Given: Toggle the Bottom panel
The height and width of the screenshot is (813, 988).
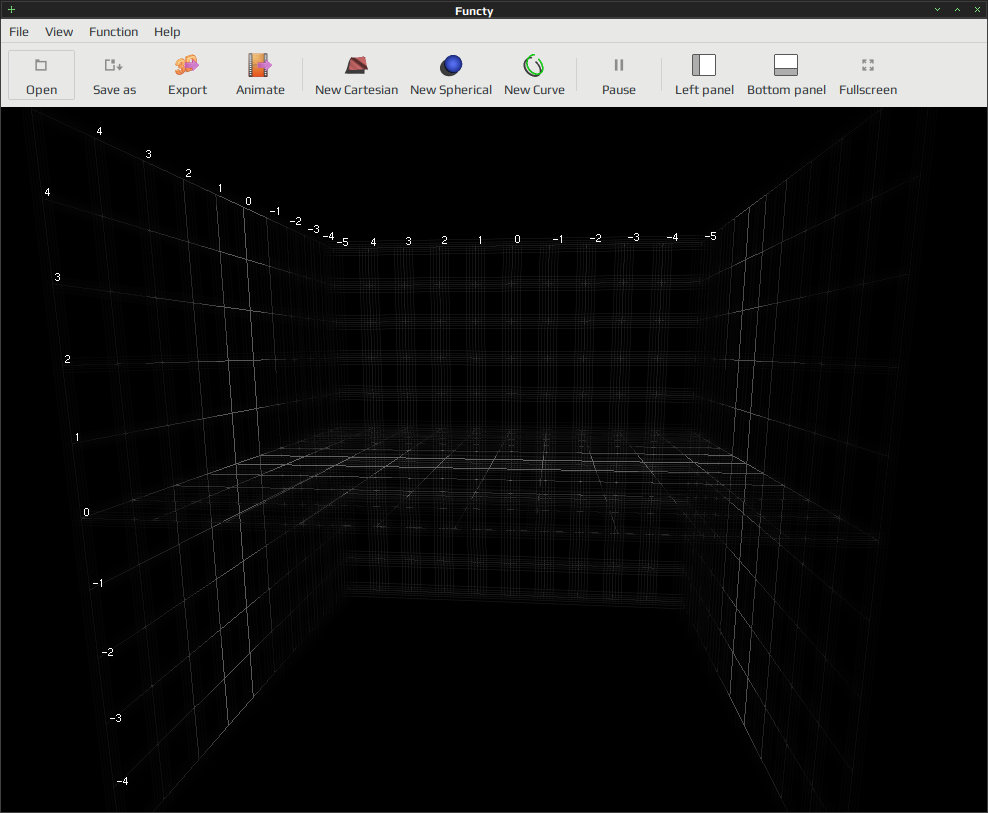Looking at the screenshot, I should pos(786,75).
